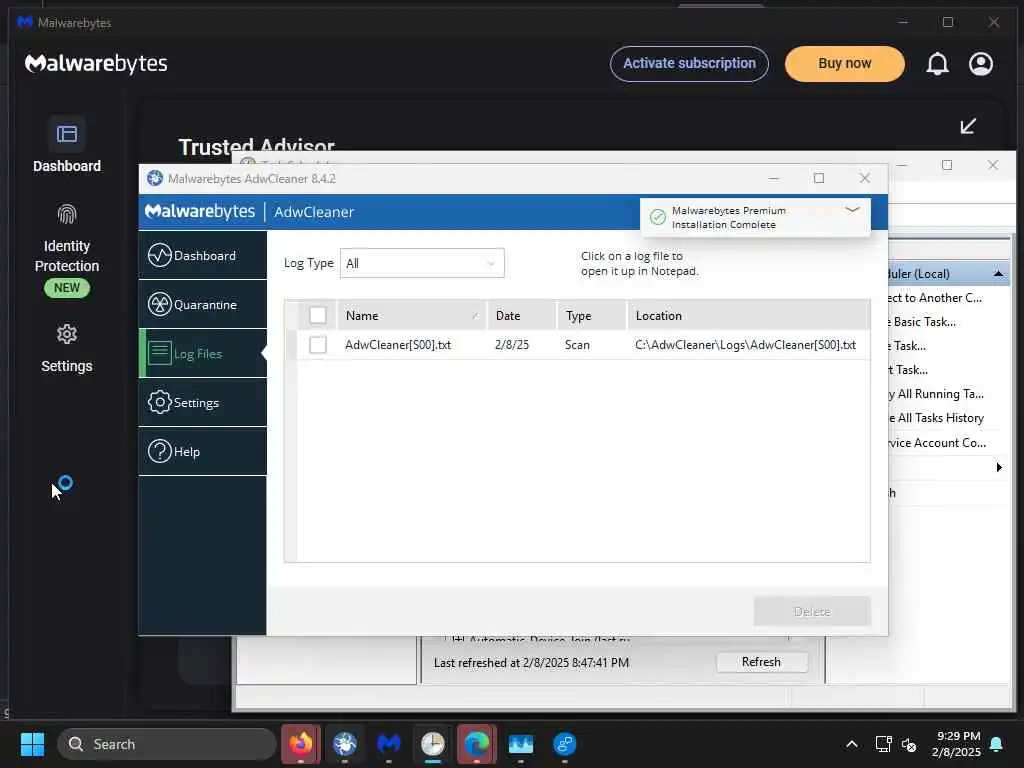
Task: Click Enable All Tasks History in Task Scheduler
Action: (936, 418)
